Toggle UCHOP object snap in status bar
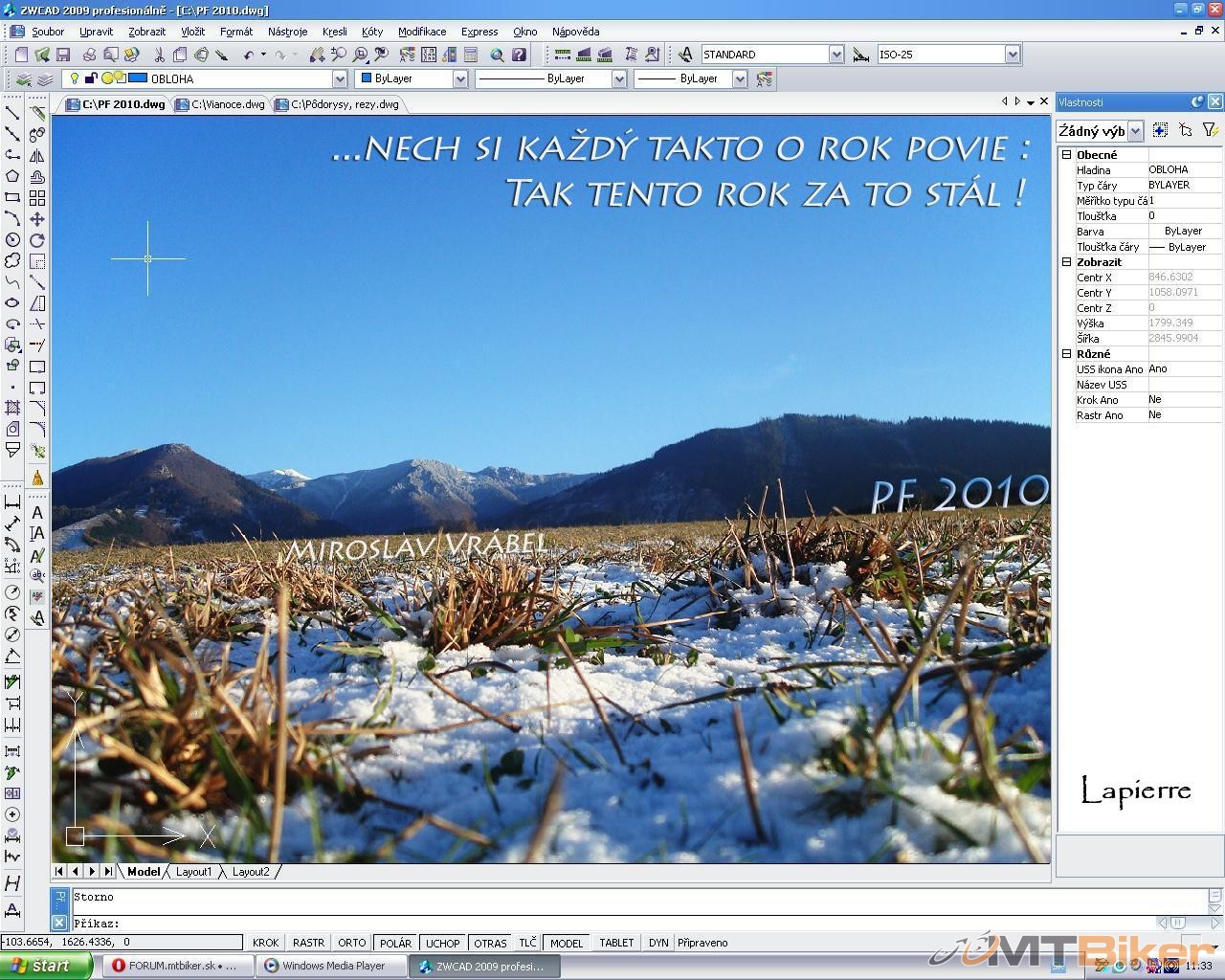Image resolution: width=1225 pixels, height=980 pixels. click(442, 943)
